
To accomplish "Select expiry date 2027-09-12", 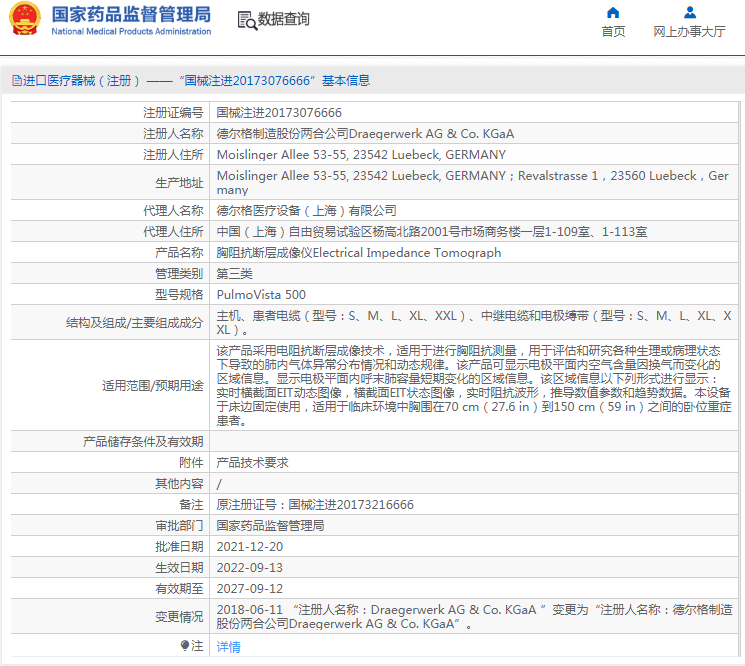I will click(x=250, y=589).
